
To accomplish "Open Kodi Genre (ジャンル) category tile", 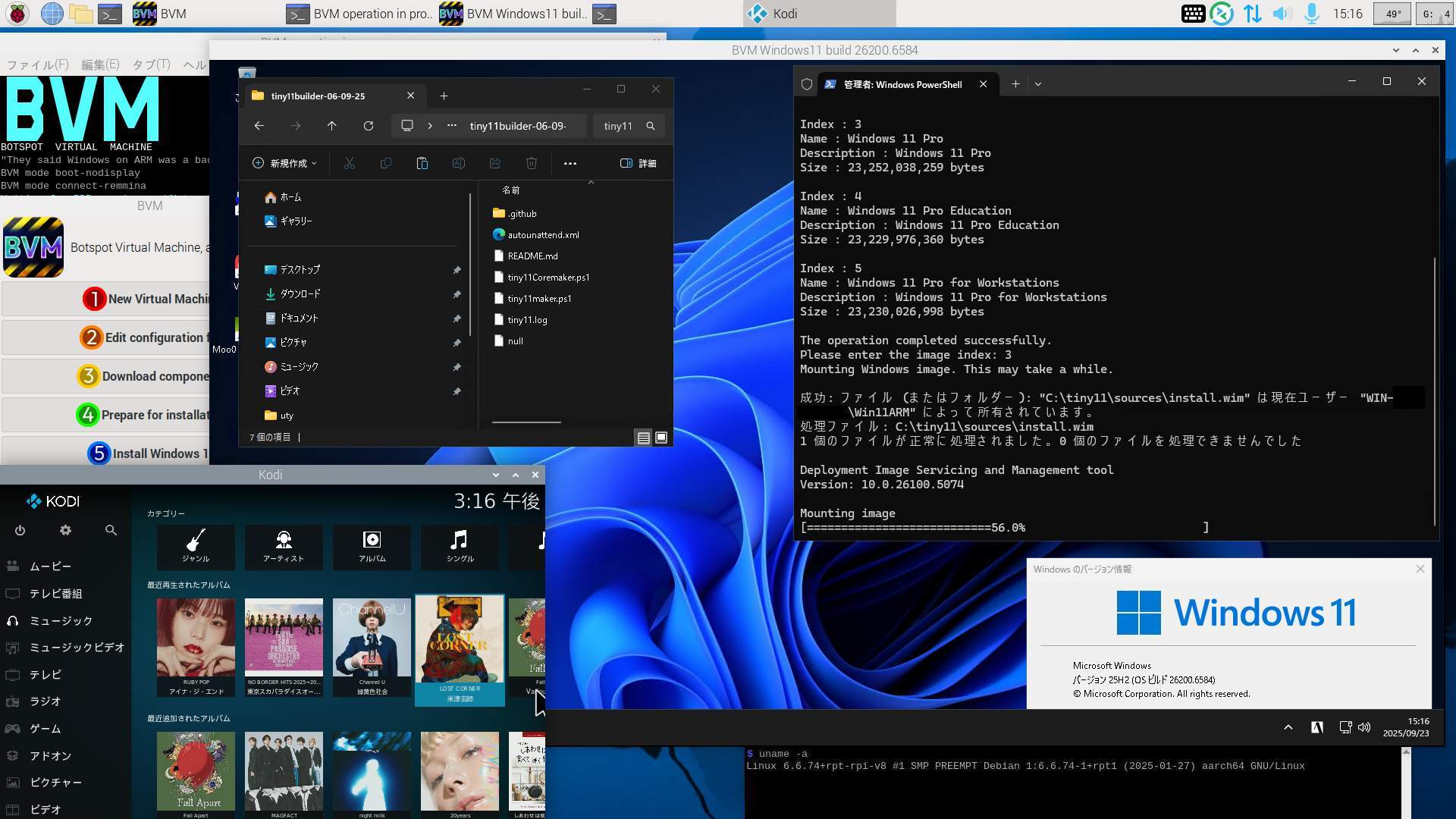I will [196, 546].
